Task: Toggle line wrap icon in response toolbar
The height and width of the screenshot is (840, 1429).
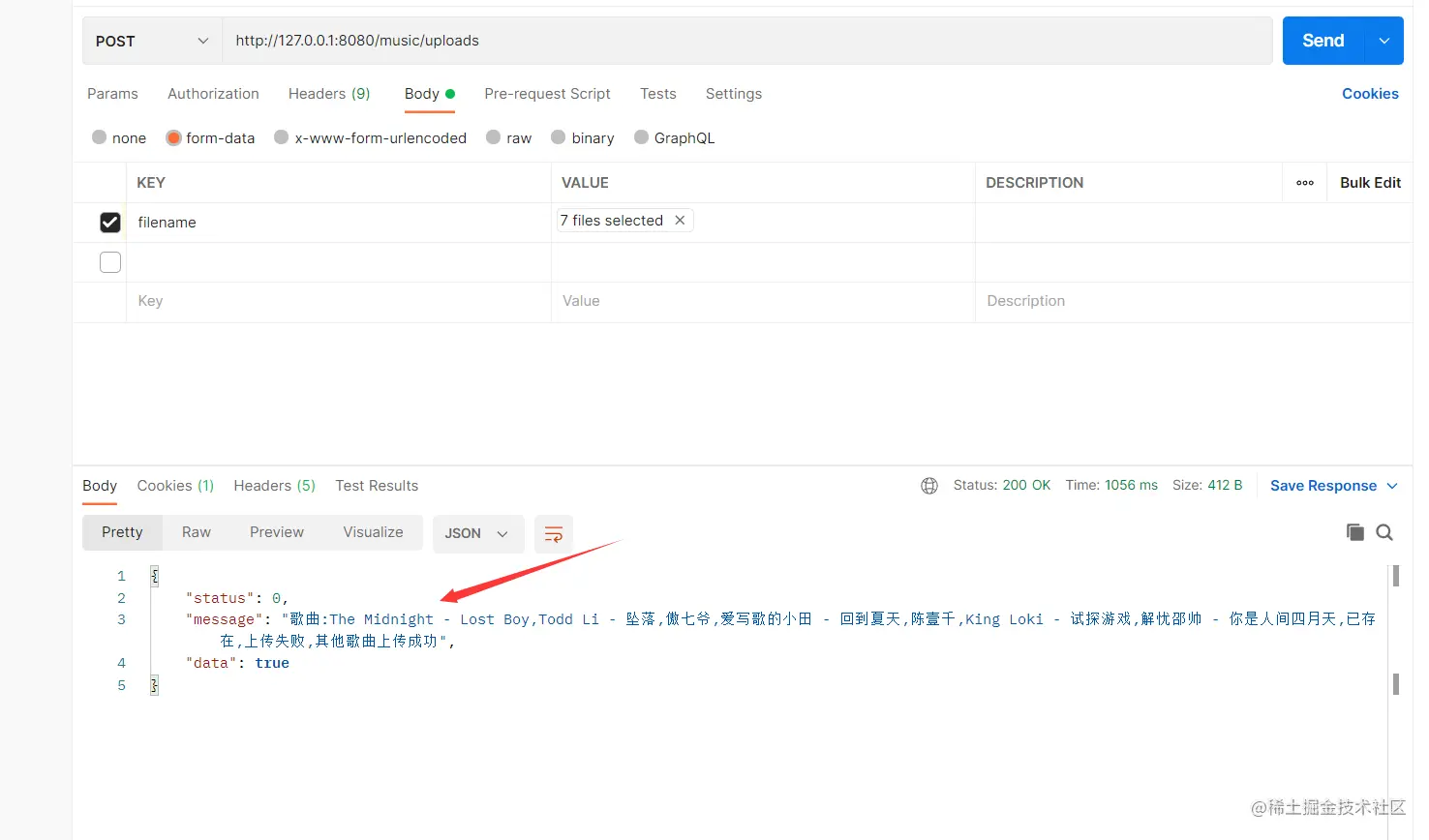Action: pos(554,533)
